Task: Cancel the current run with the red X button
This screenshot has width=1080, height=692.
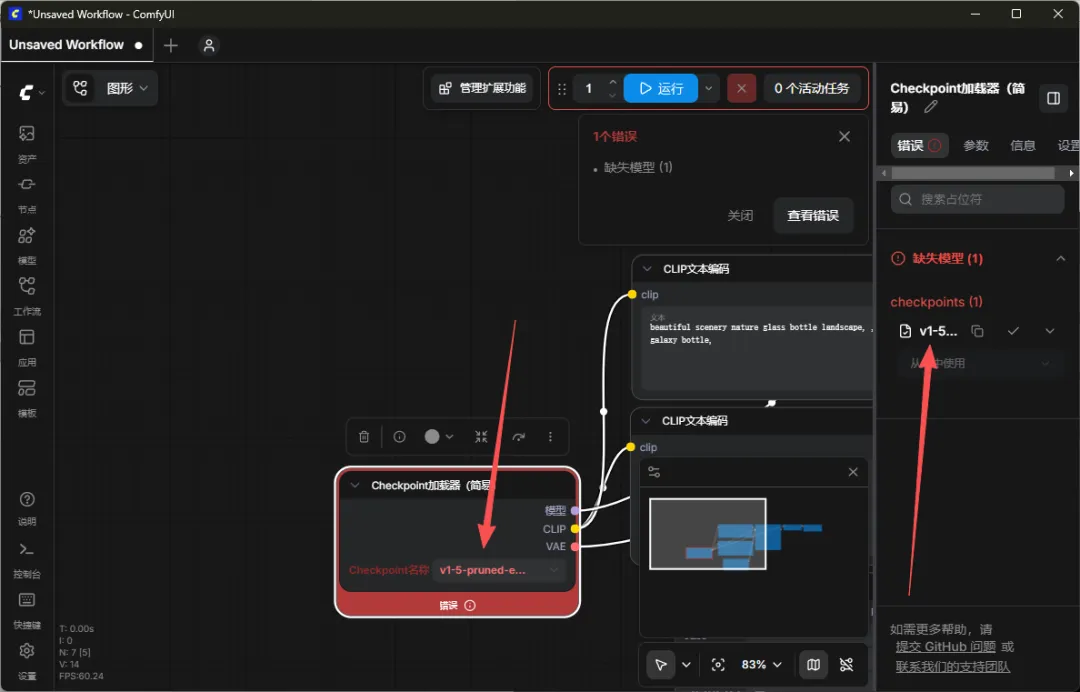Action: (x=741, y=88)
